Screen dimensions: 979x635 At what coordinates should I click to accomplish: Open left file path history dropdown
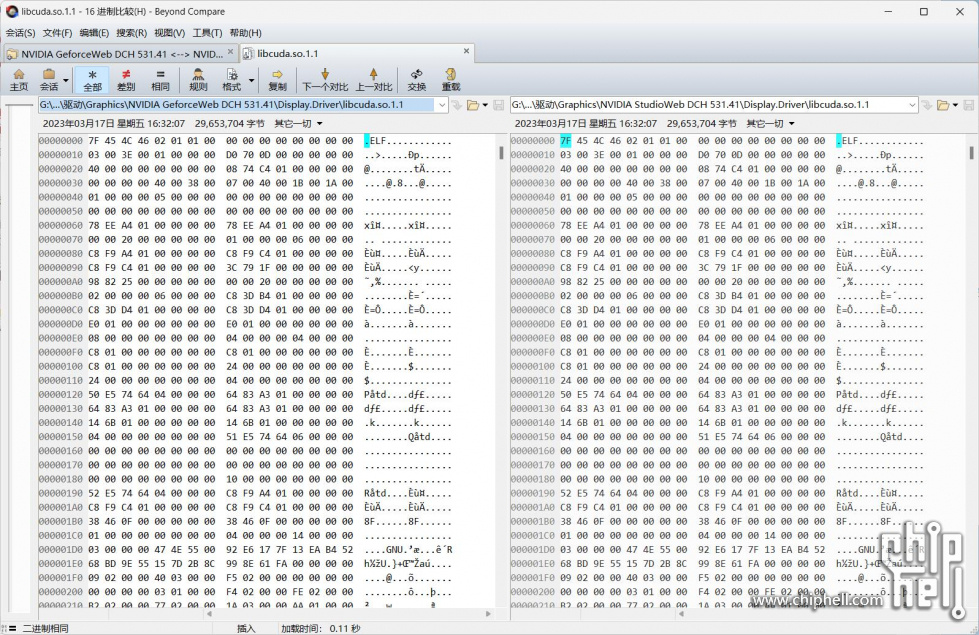point(442,105)
